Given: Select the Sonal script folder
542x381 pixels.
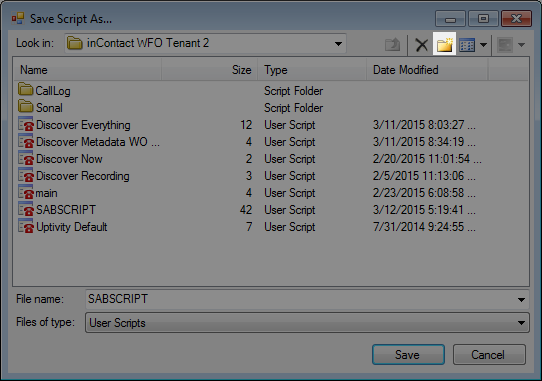Looking at the screenshot, I should [40, 108].
